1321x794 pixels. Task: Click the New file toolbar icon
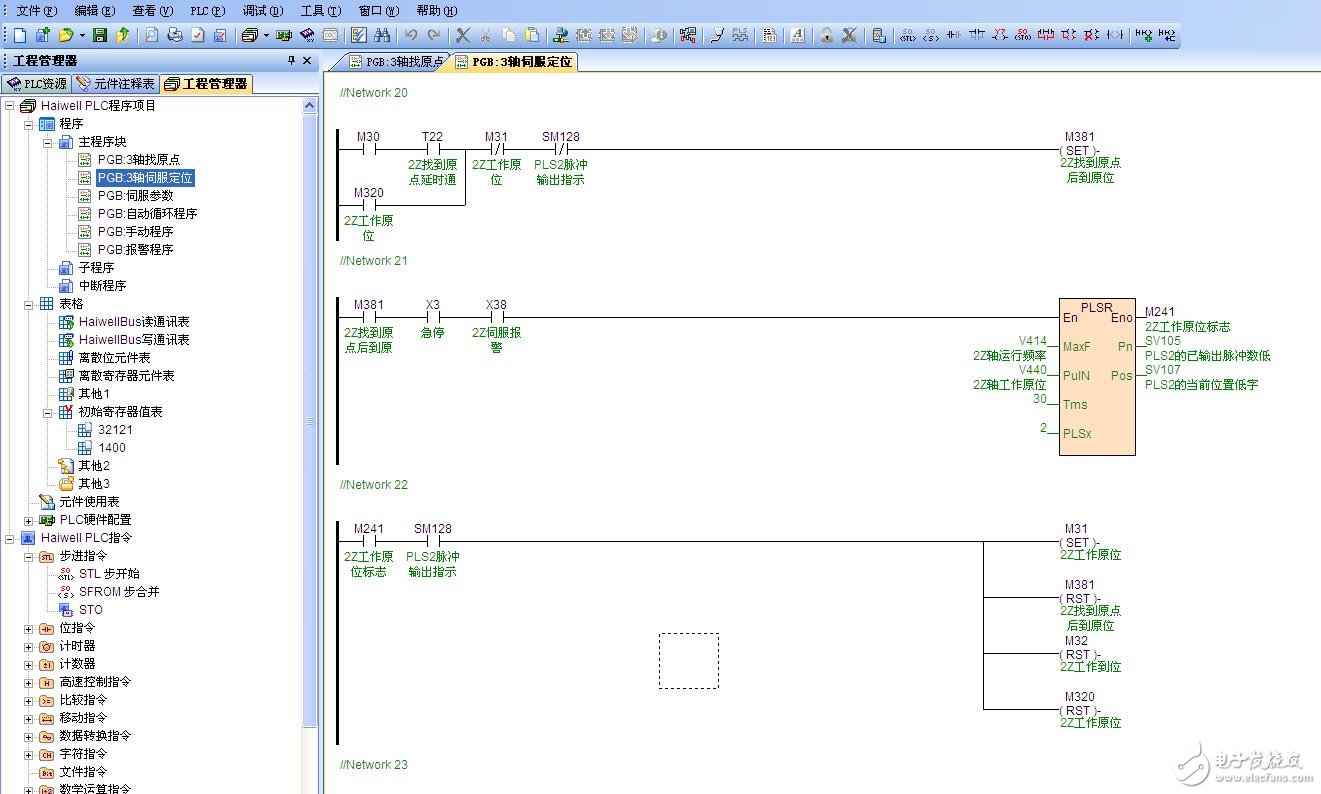coord(19,35)
